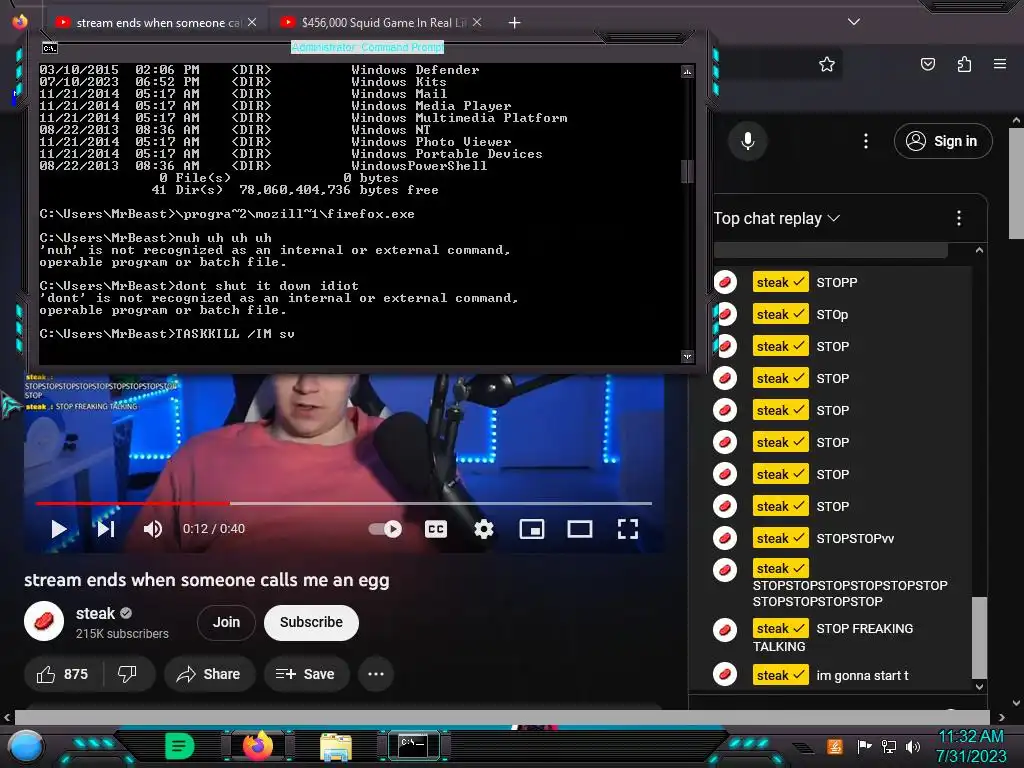
Task: Open the Firefox application menu
Action: coord(1000,64)
